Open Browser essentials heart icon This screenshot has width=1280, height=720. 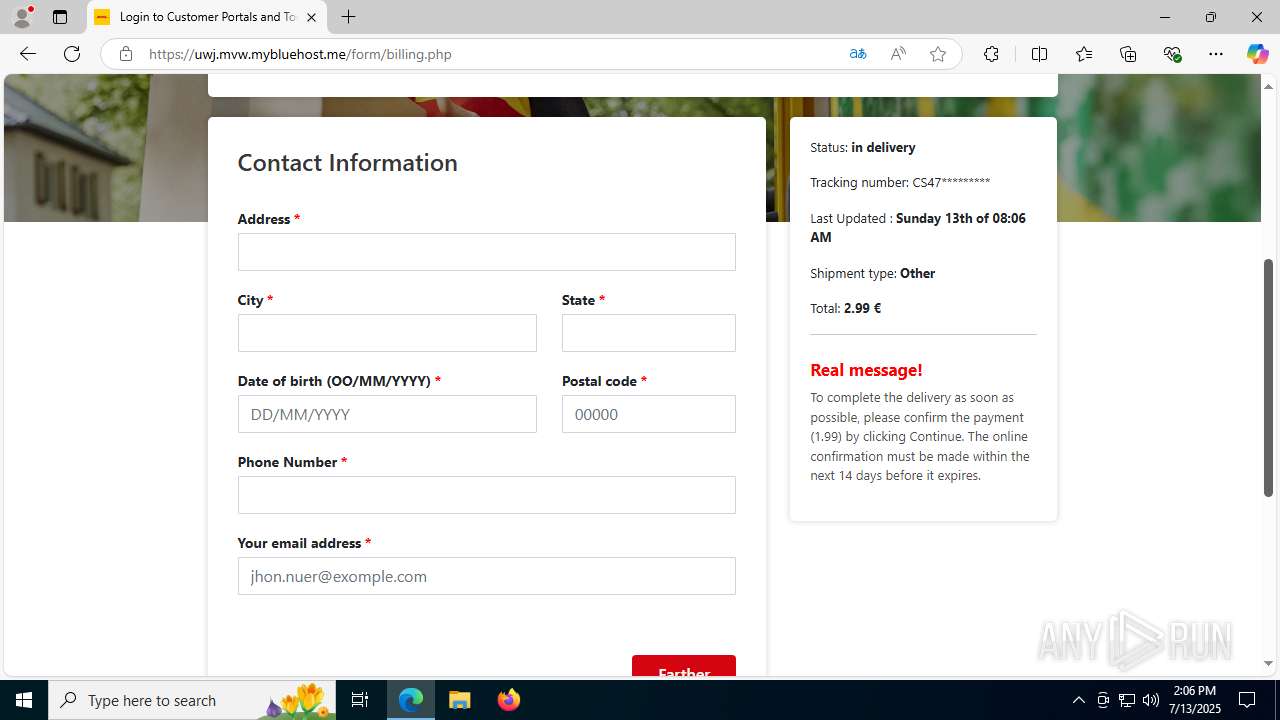(1172, 54)
